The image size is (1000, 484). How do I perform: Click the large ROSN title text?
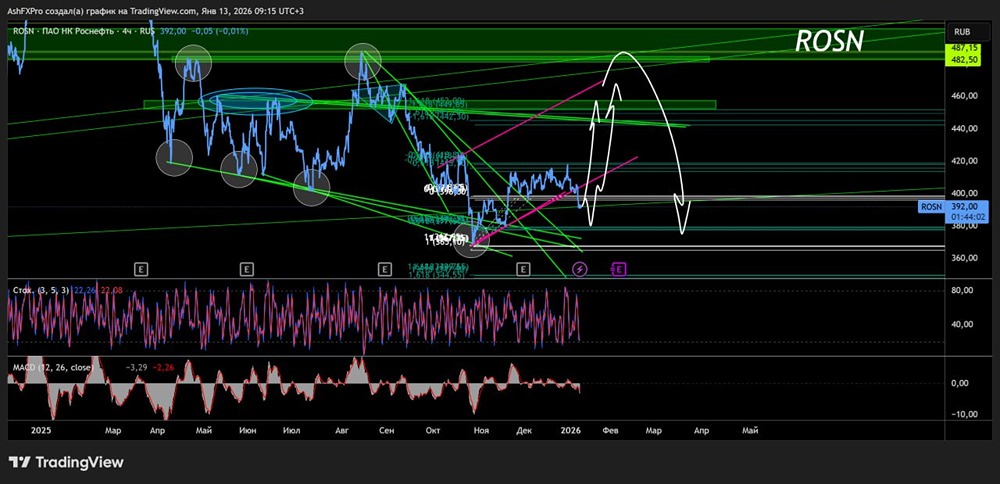[829, 41]
